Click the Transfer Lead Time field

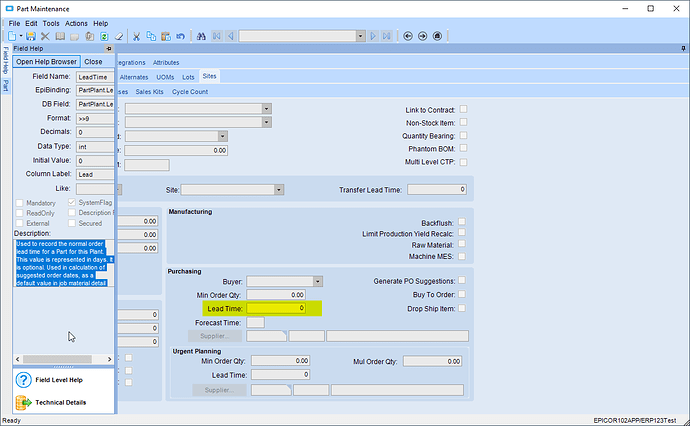pyautogui.click(x=437, y=189)
